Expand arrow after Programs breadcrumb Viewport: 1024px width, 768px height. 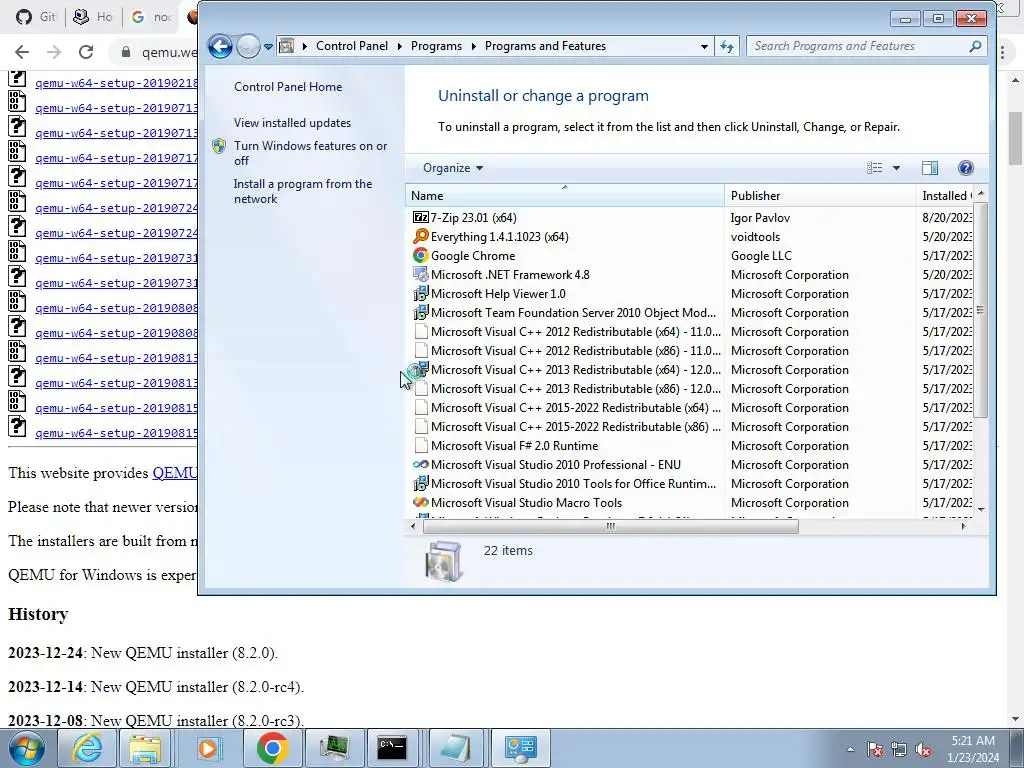coord(473,46)
